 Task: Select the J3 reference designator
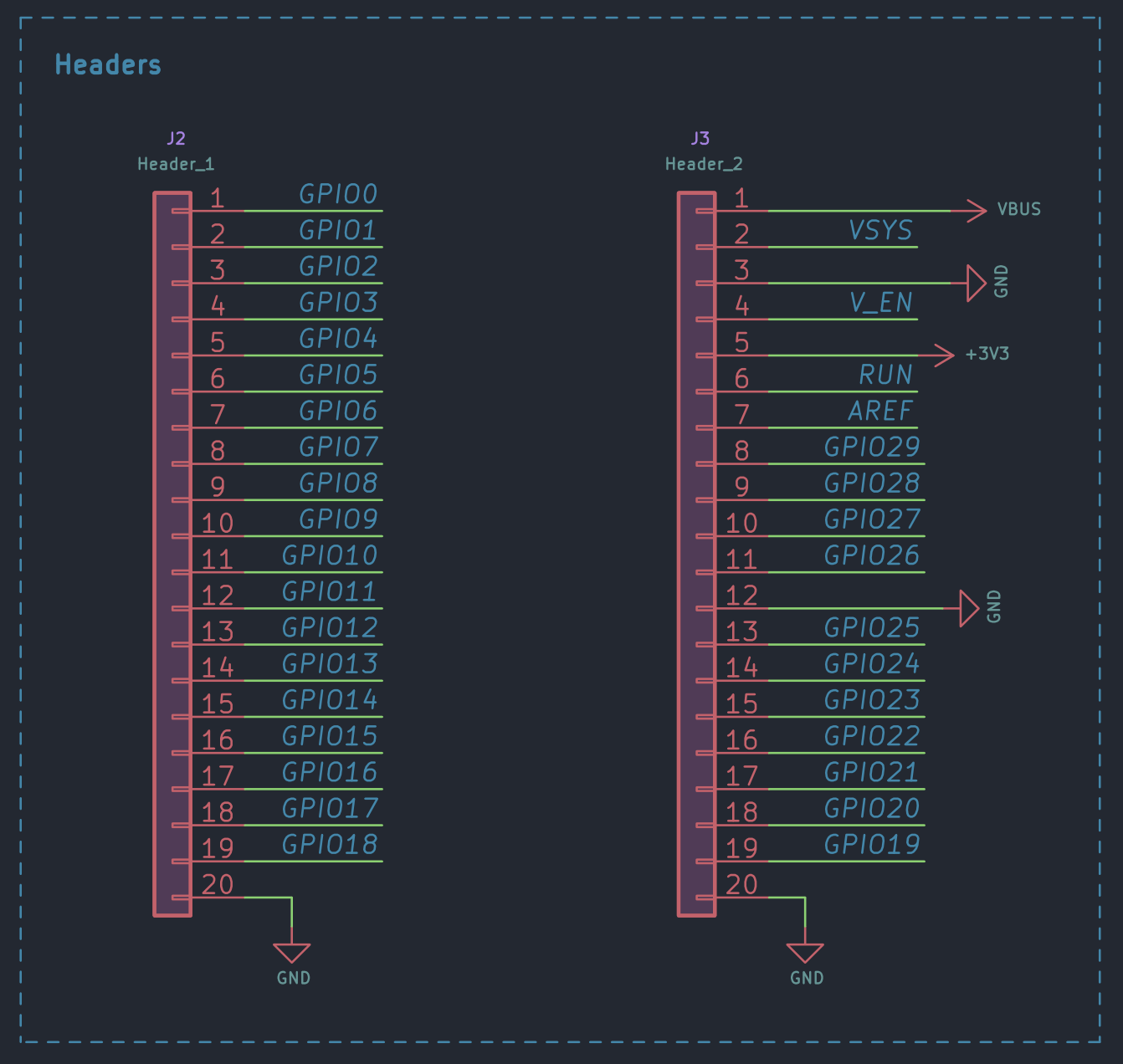700,138
